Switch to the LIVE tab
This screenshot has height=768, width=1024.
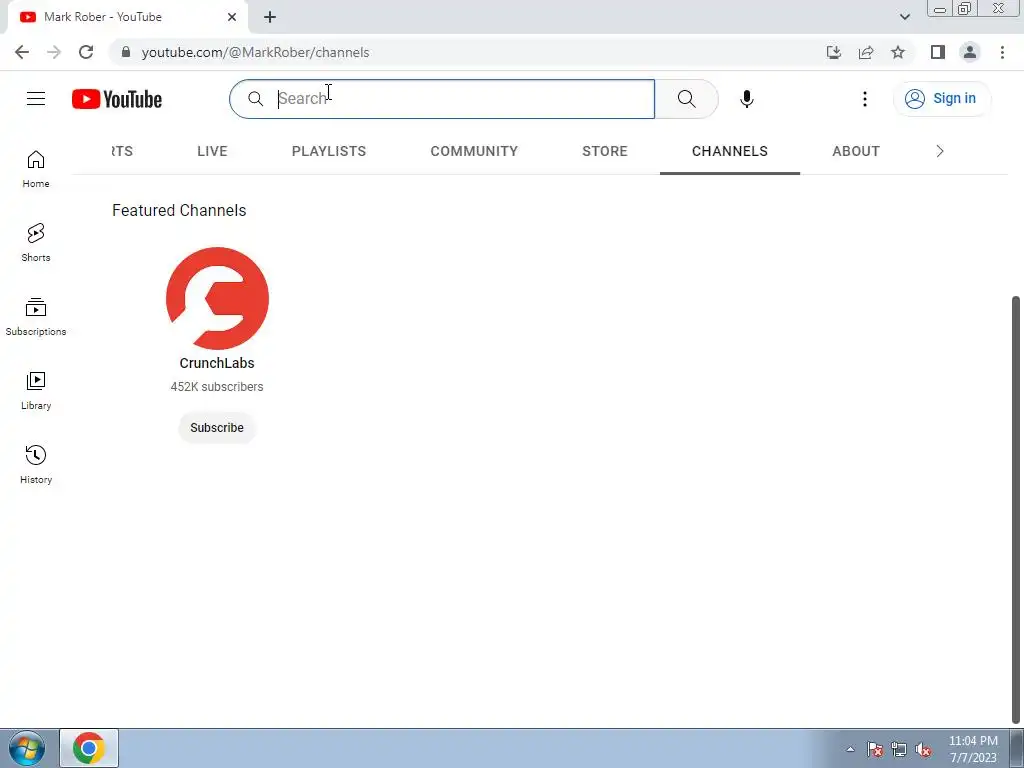(212, 152)
